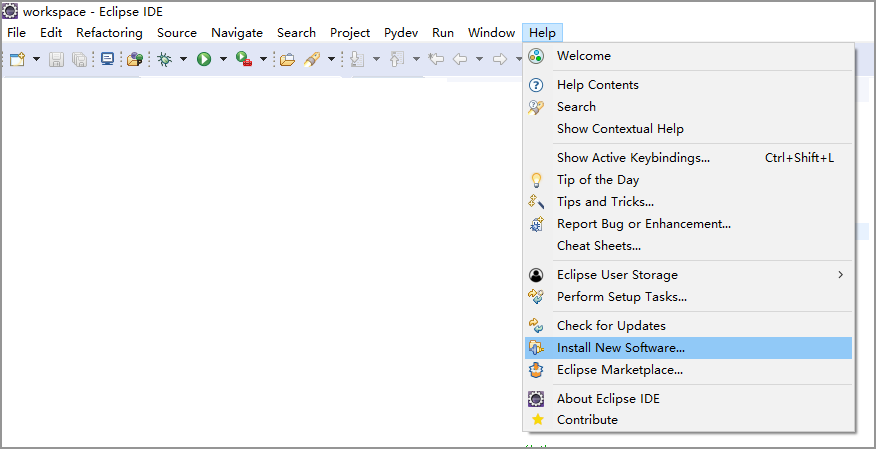The image size is (876, 449).
Task: Open the Pydev menu
Action: [x=401, y=33]
